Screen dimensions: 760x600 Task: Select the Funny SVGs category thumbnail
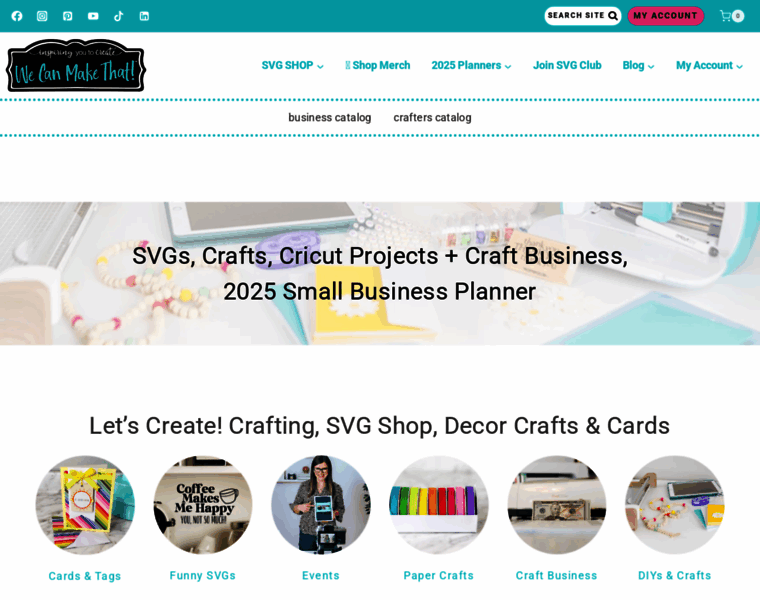tap(203, 505)
